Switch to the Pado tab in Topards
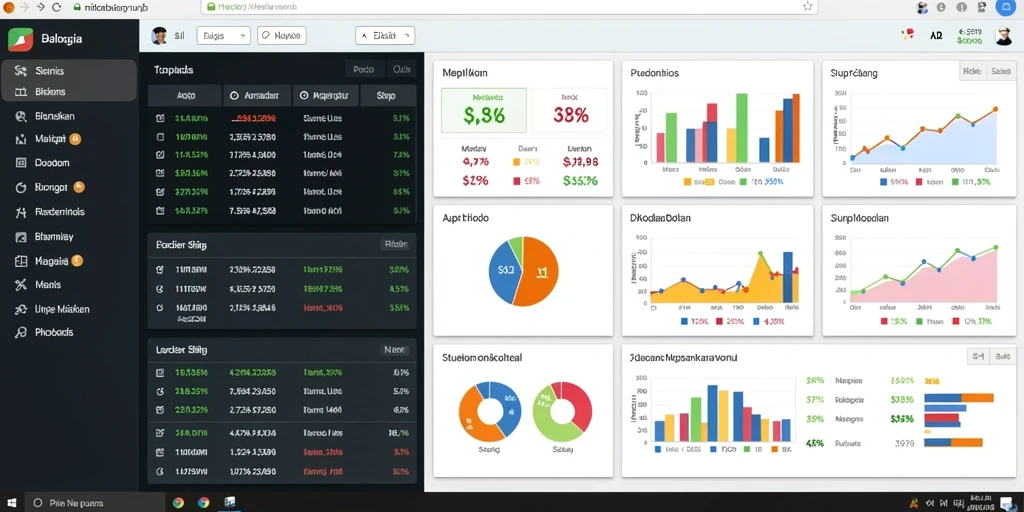Viewport: 1024px width, 512px height. point(364,69)
